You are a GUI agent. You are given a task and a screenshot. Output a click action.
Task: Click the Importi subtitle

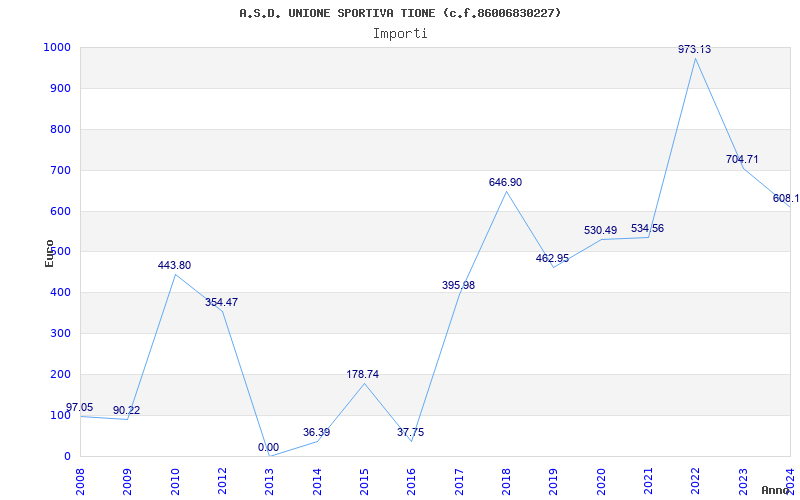click(x=400, y=34)
